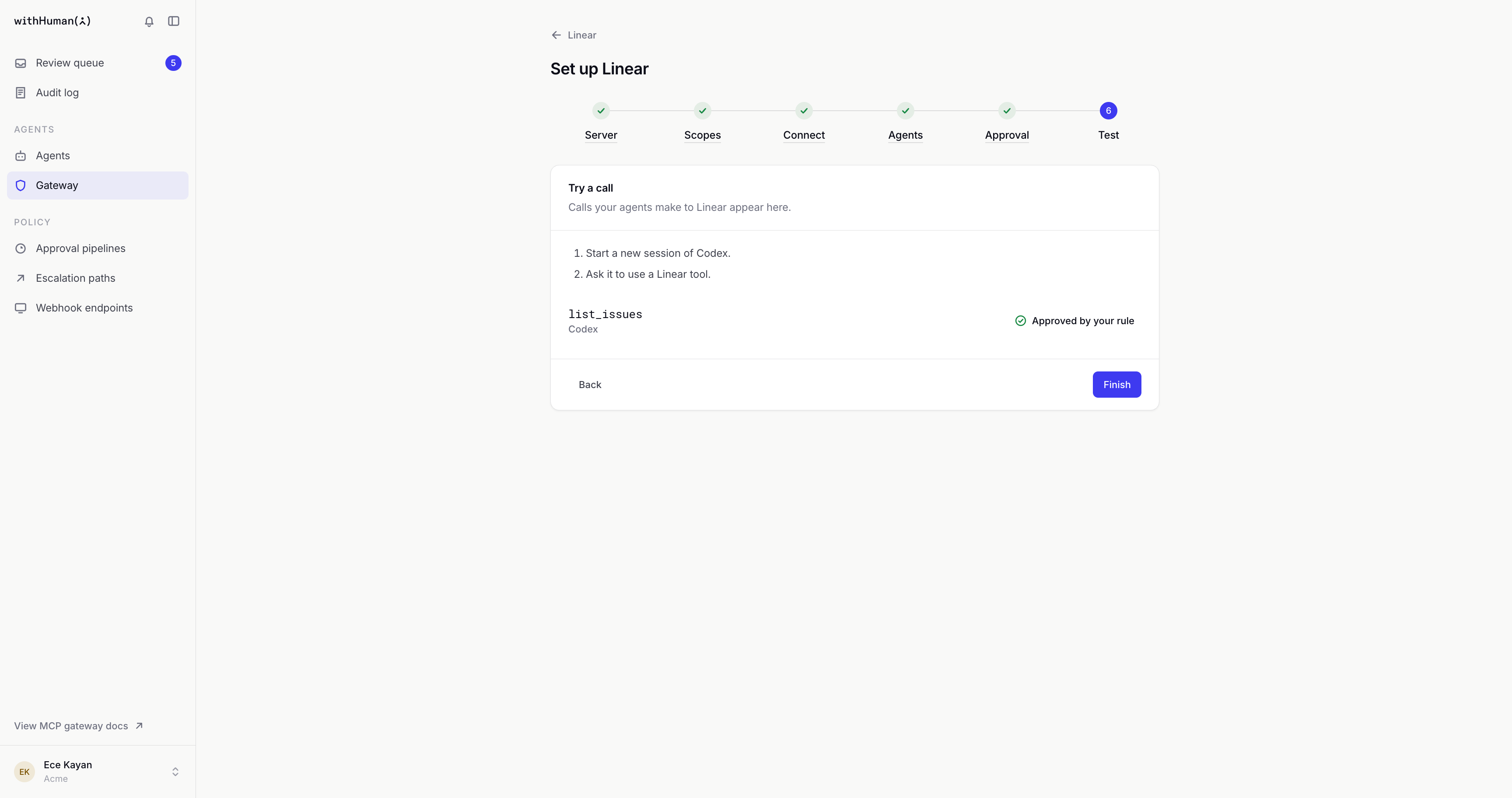Jump to the Approval step label
This screenshot has height=798, width=1512.
coord(1007,135)
